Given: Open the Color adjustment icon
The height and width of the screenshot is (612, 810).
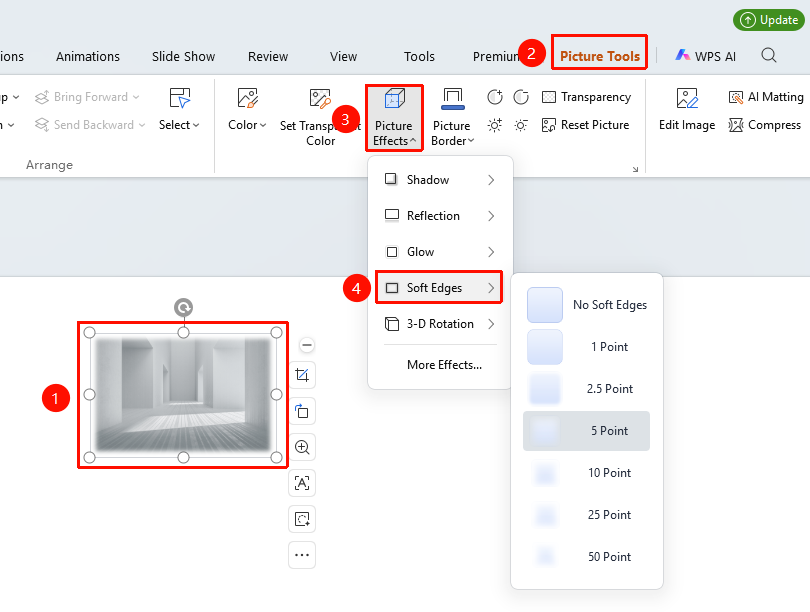Looking at the screenshot, I should point(247,98).
